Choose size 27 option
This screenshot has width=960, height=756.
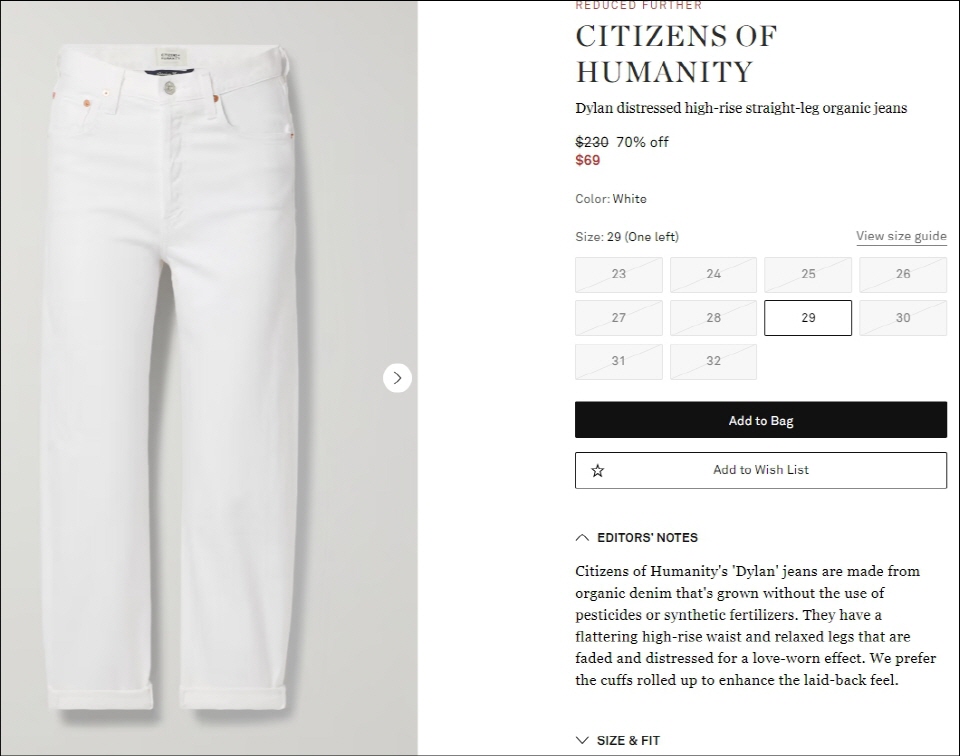[618, 318]
